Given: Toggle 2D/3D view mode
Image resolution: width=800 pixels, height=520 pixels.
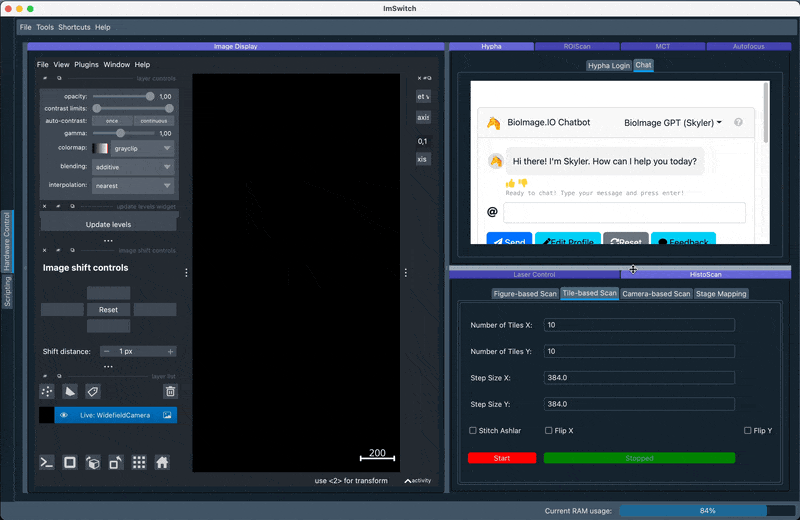Looking at the screenshot, I should click(70, 462).
